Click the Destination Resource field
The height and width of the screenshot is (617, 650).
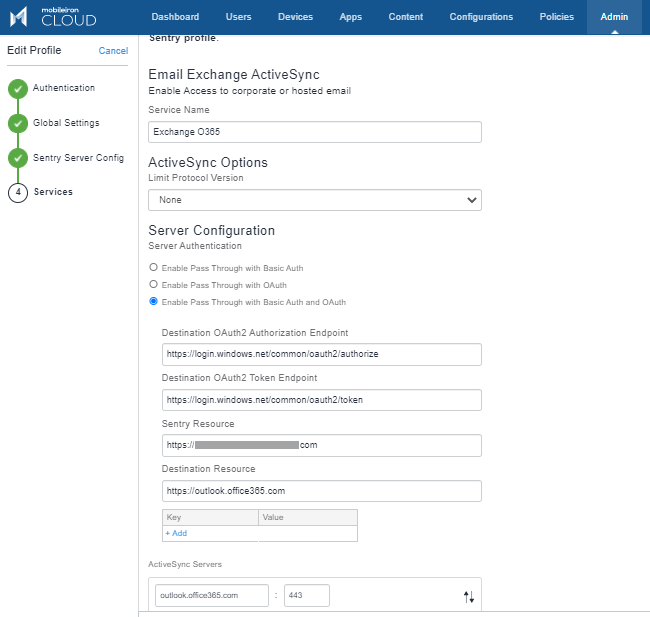click(x=322, y=491)
